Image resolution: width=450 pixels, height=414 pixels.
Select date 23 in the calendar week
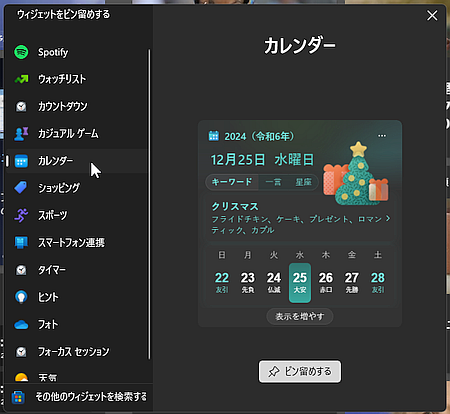(248, 282)
